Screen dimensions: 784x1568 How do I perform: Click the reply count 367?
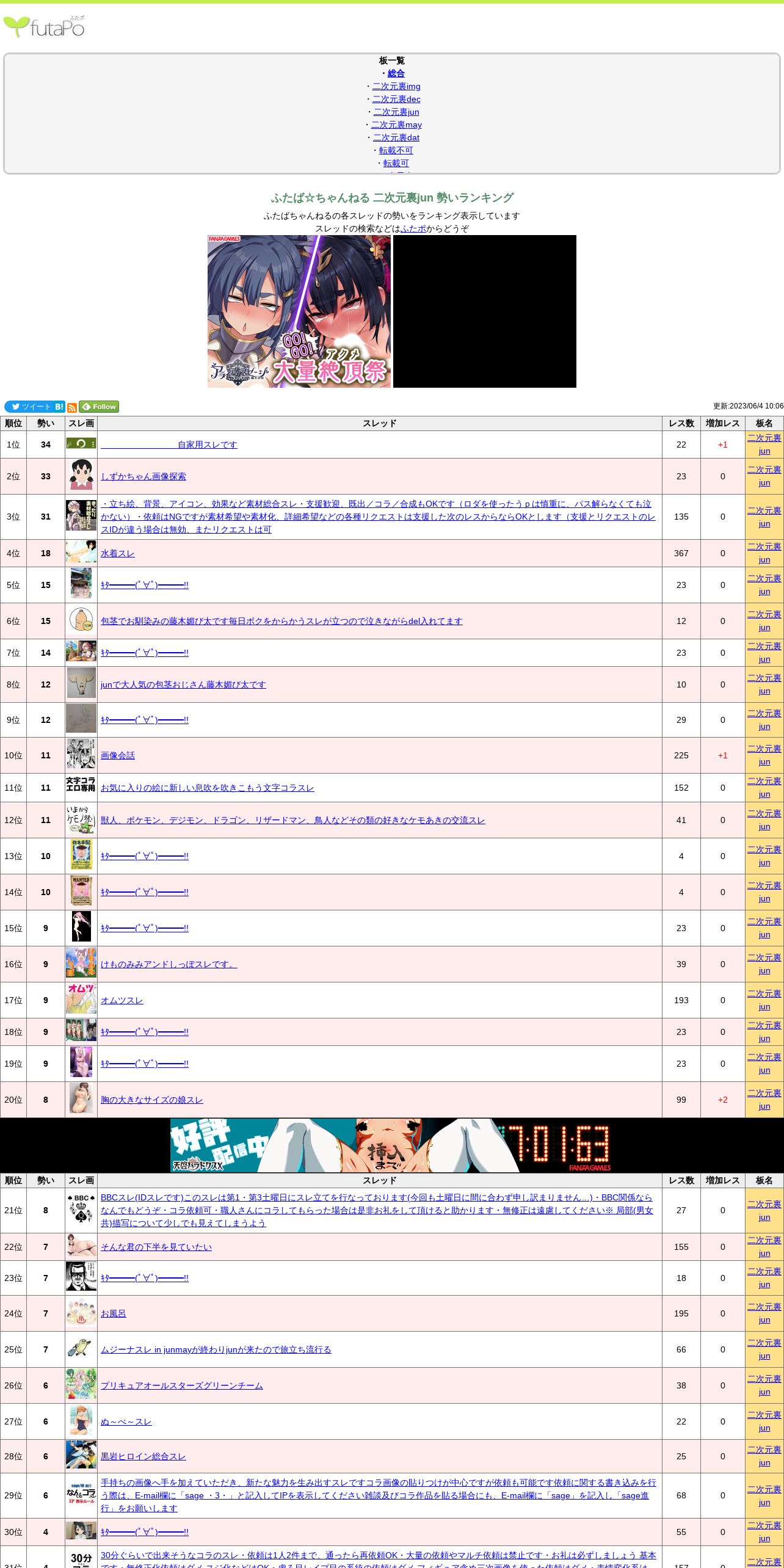(x=681, y=553)
